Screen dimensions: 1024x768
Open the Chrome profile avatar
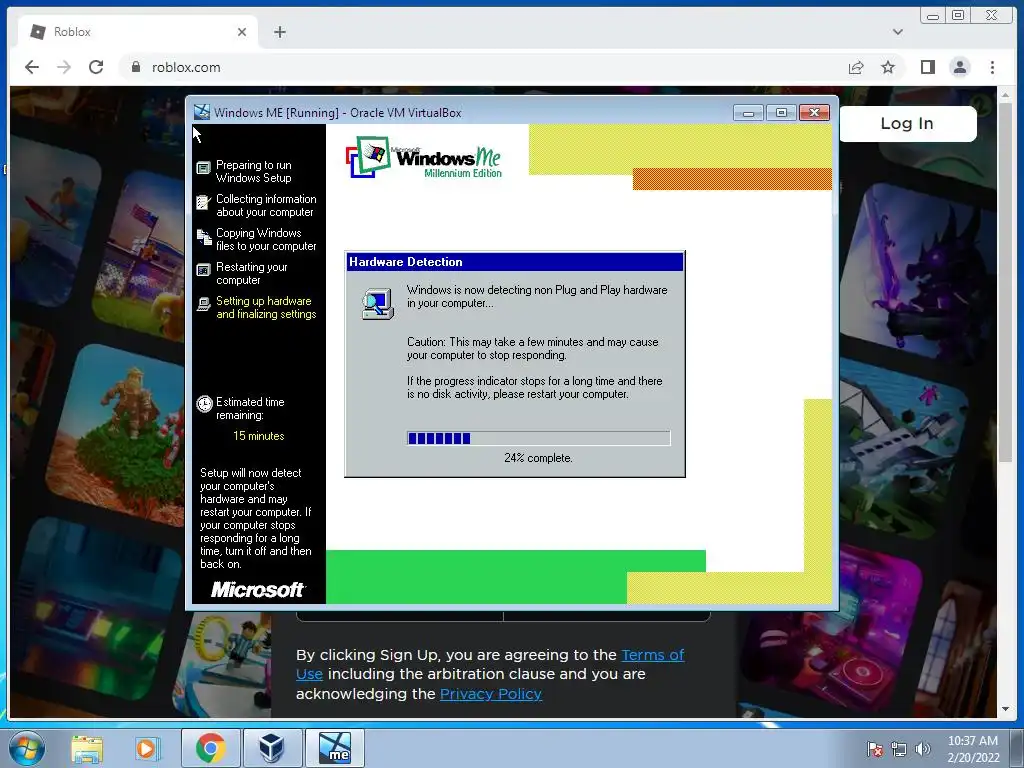(x=959, y=67)
